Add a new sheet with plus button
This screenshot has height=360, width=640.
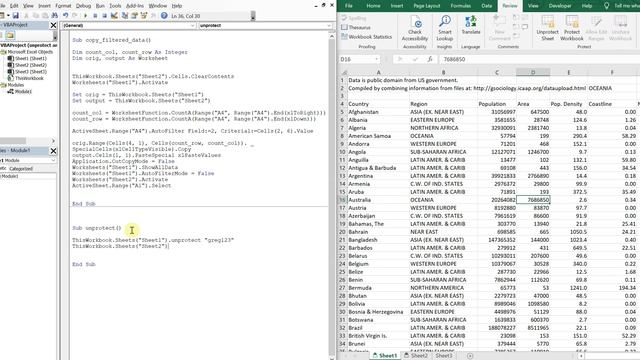click(470, 356)
